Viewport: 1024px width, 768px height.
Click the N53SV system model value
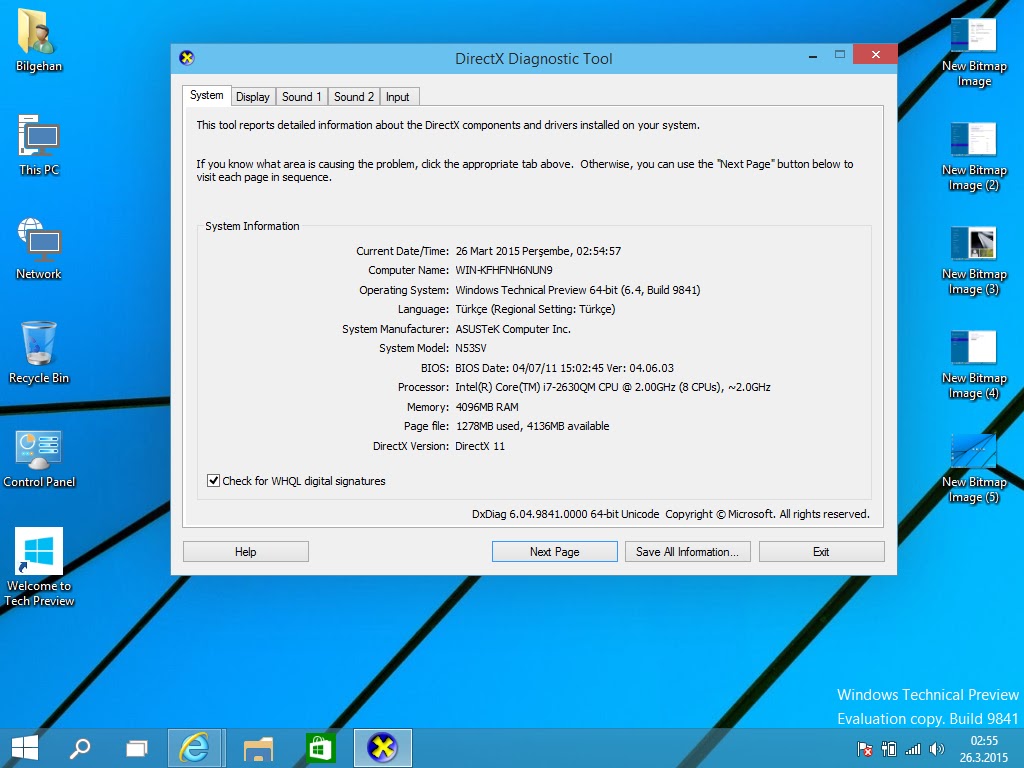tap(471, 348)
